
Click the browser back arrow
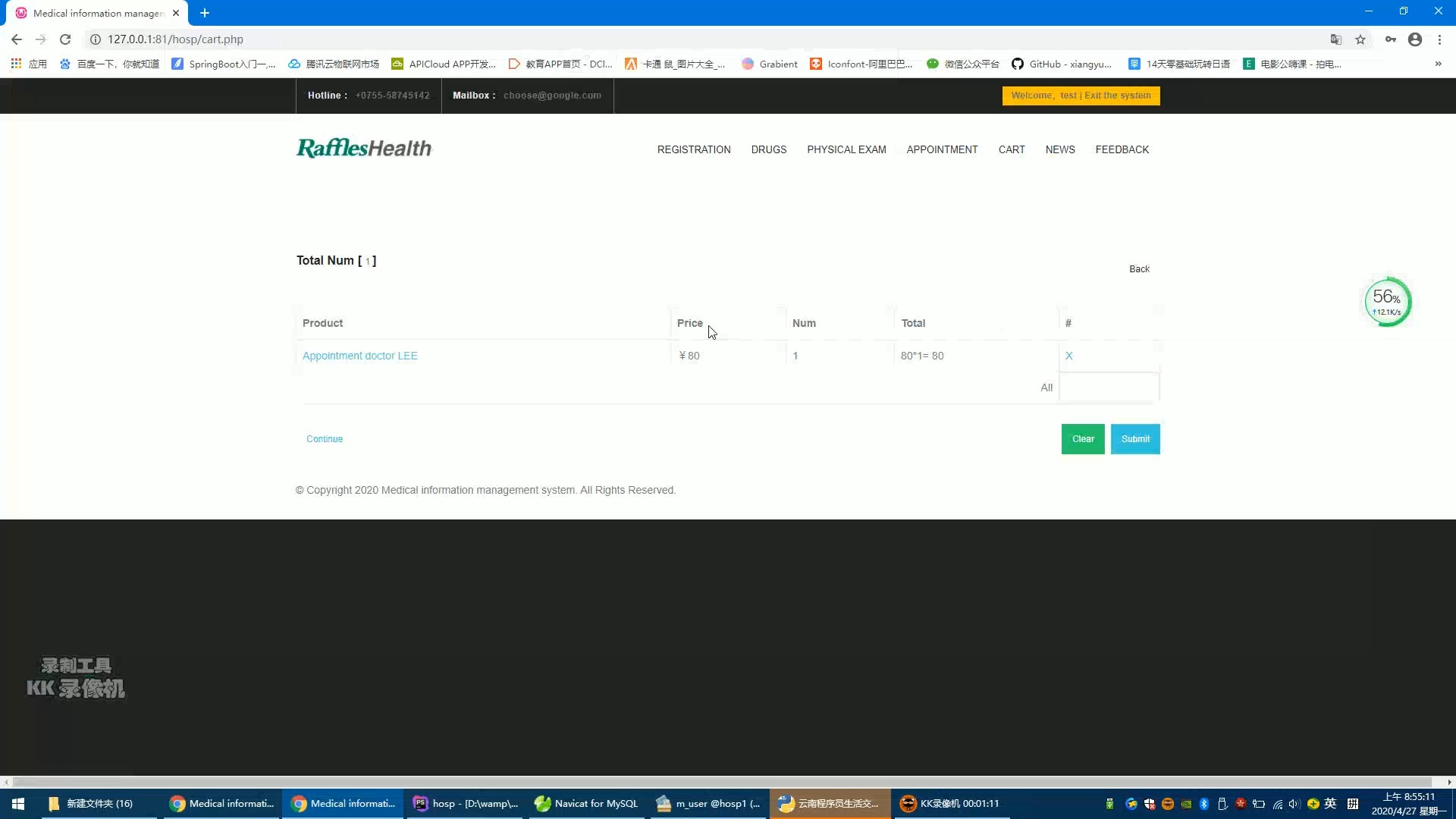[x=17, y=39]
